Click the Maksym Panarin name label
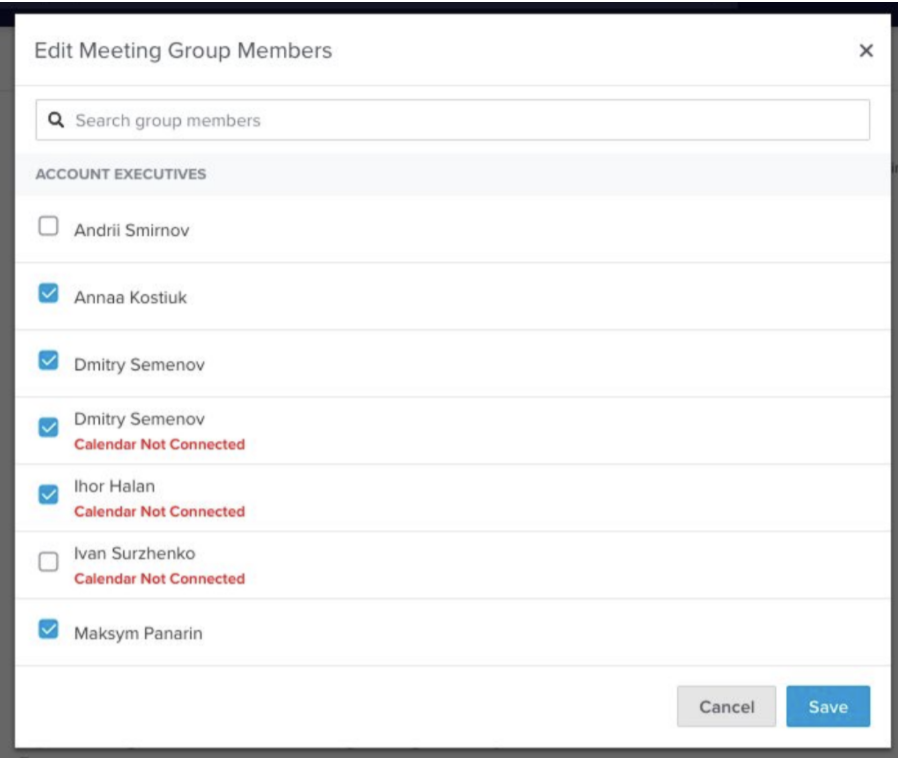Screen dimensions: 898x758 [x=139, y=632]
